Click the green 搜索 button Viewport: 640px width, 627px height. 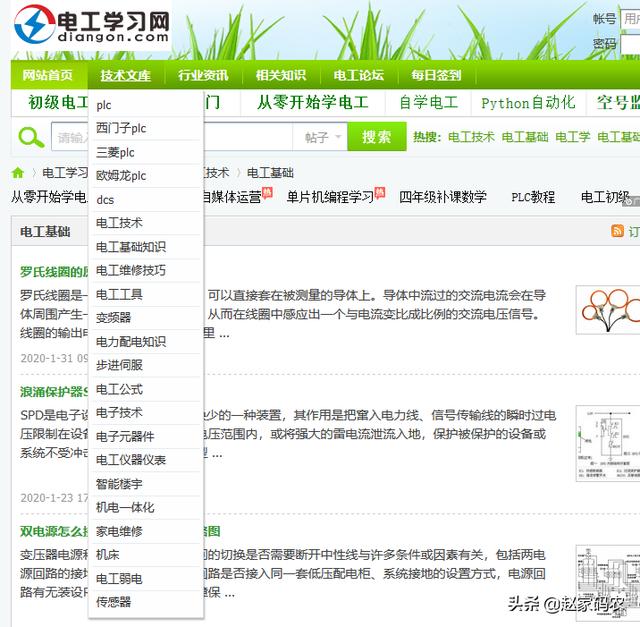pos(377,137)
